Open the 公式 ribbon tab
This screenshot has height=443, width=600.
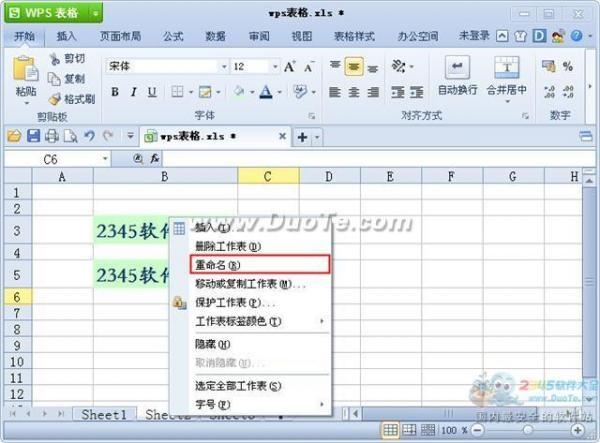click(173, 36)
